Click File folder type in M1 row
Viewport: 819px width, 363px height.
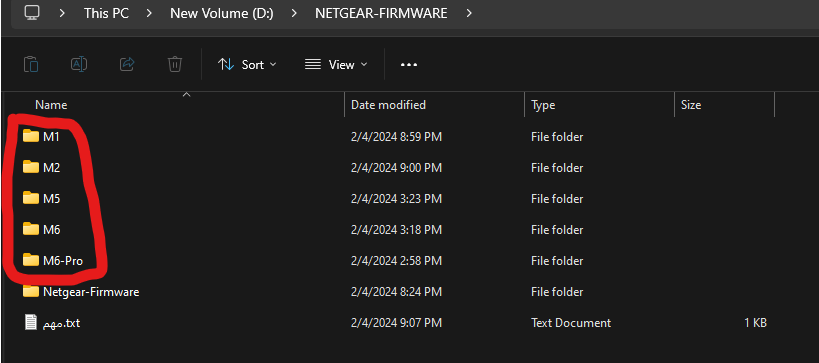tap(557, 137)
